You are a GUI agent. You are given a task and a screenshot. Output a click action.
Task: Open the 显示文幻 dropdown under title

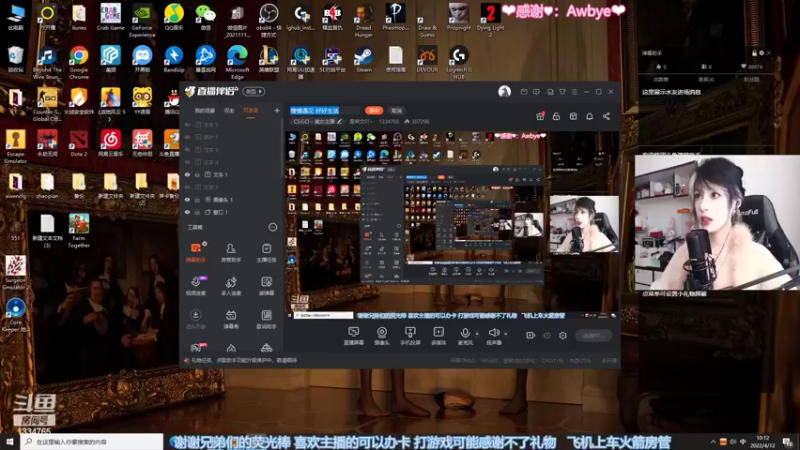click(360, 121)
